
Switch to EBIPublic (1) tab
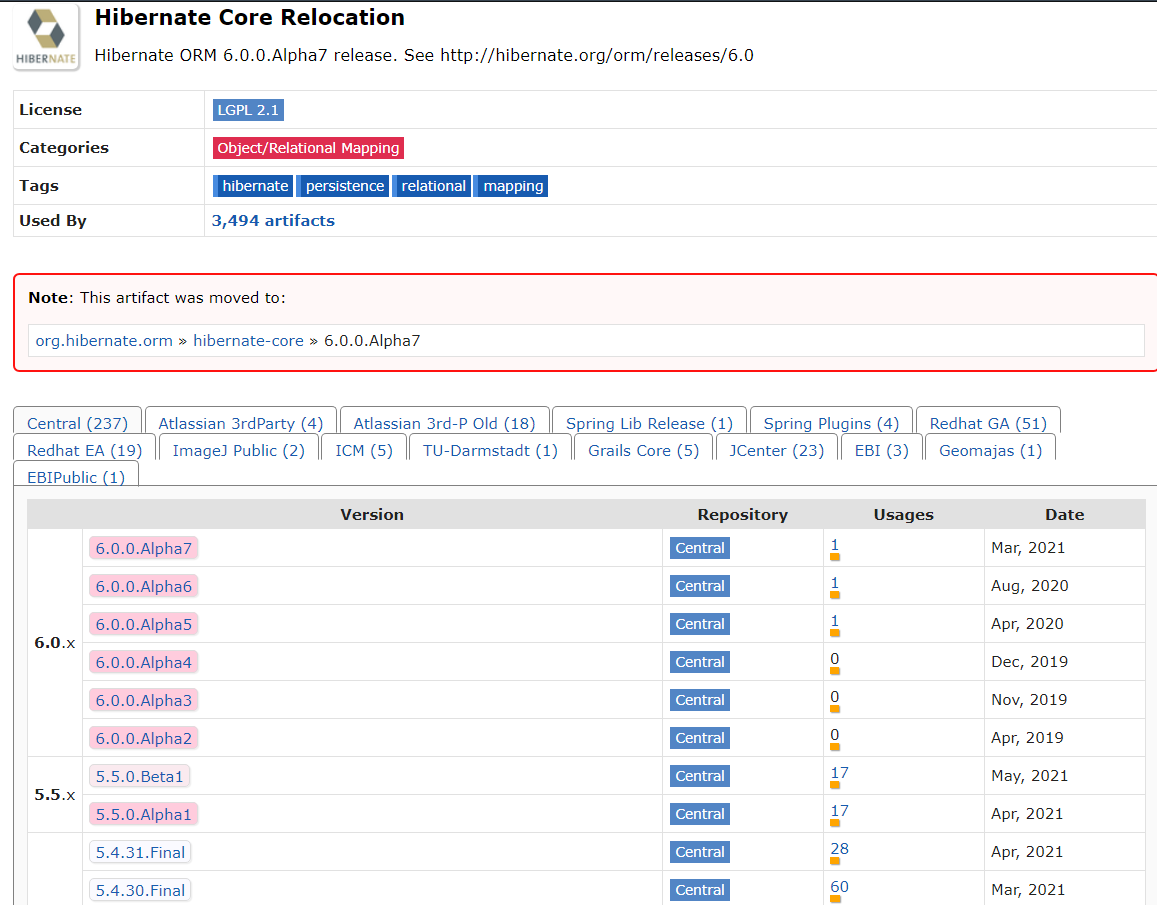[76, 476]
